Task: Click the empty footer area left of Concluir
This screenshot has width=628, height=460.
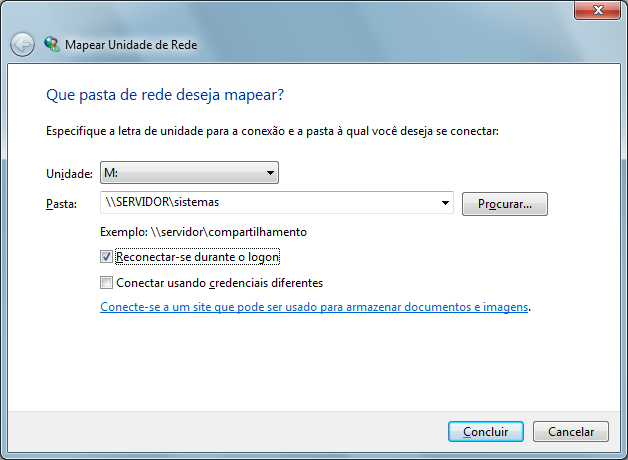Action: (x=220, y=432)
